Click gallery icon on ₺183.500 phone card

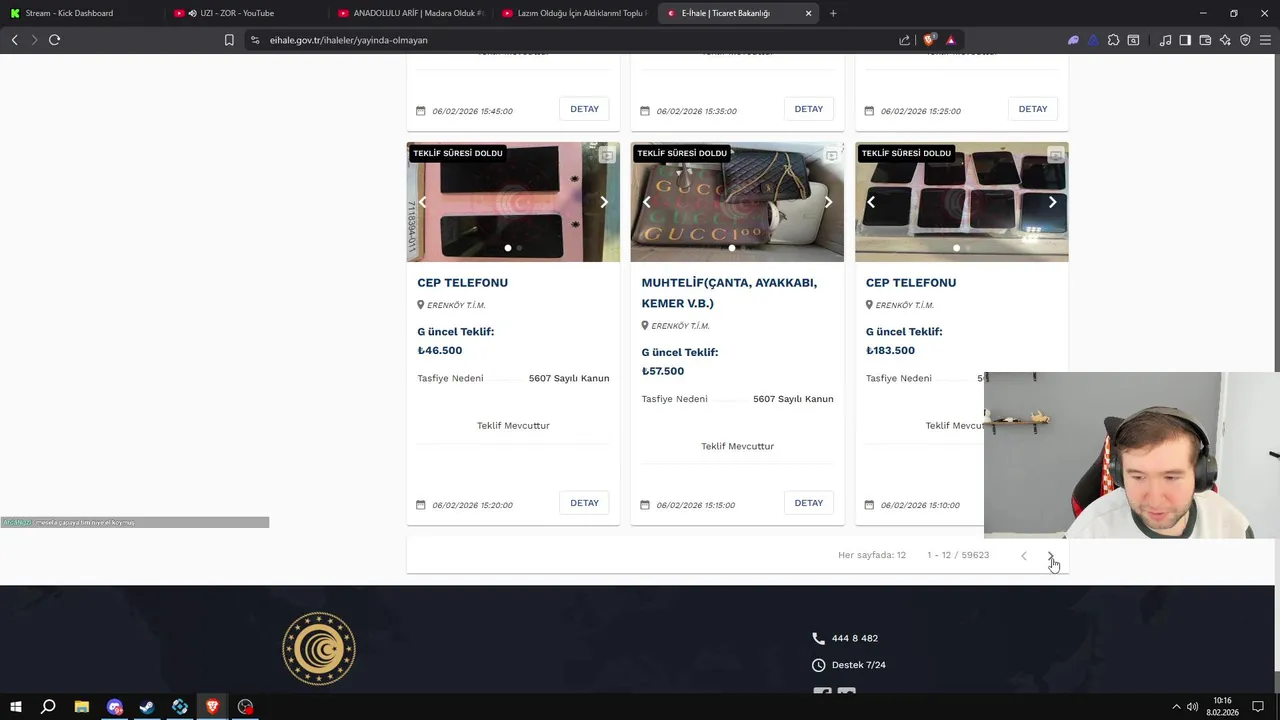(1055, 155)
